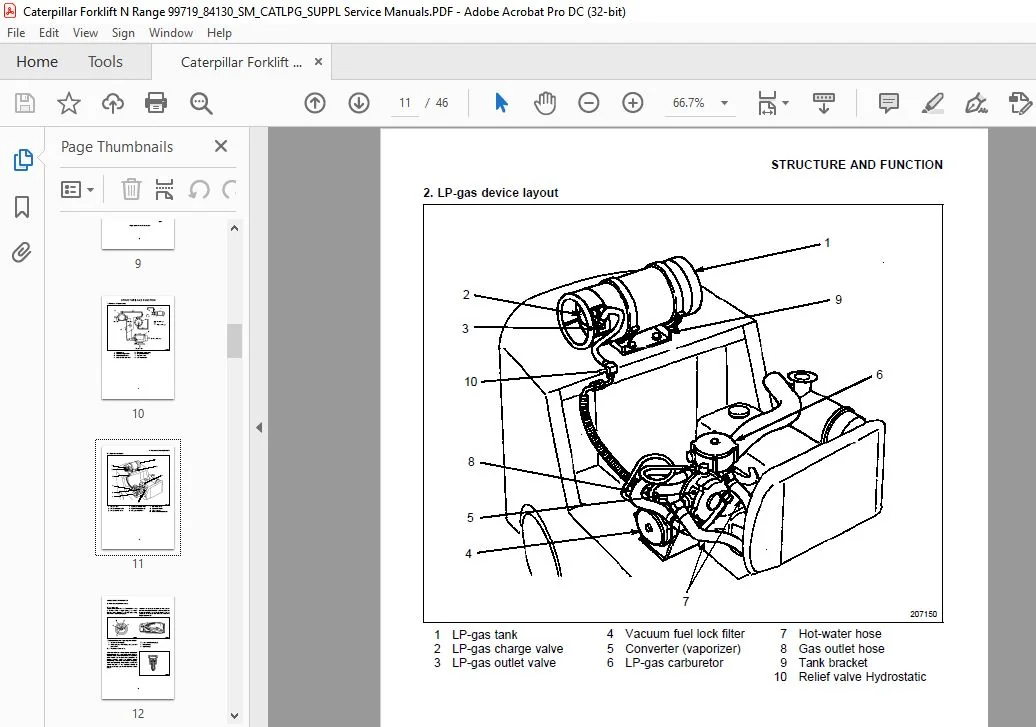Open zoom level dropdown arrow

point(724,103)
